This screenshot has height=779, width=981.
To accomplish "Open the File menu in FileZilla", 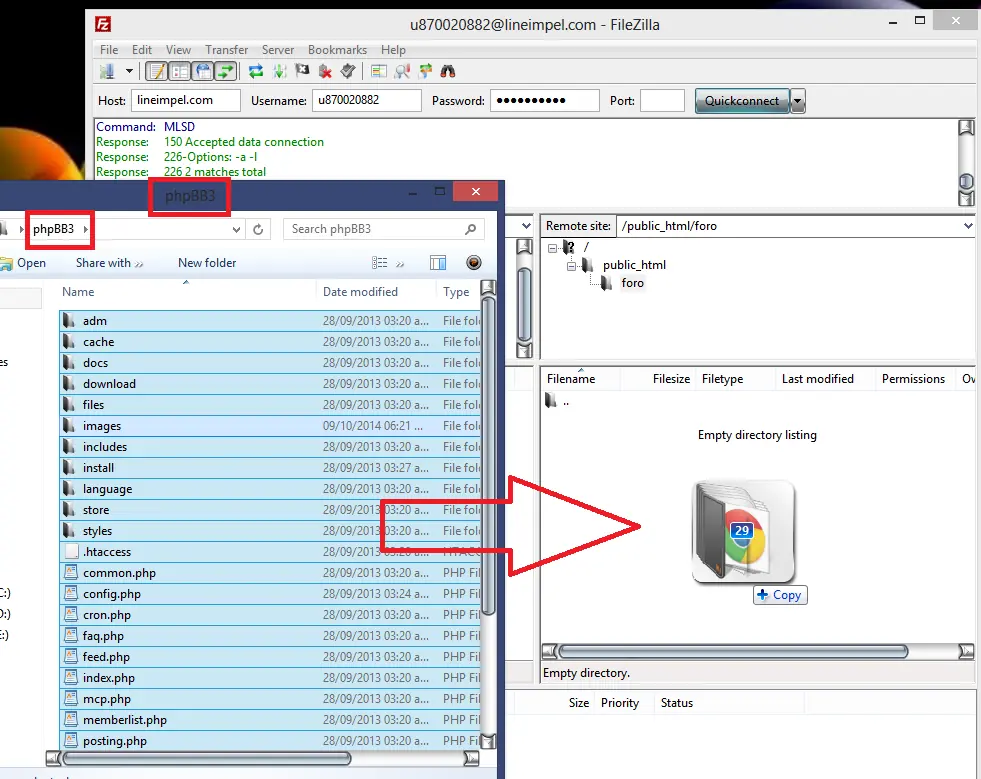I will [109, 49].
